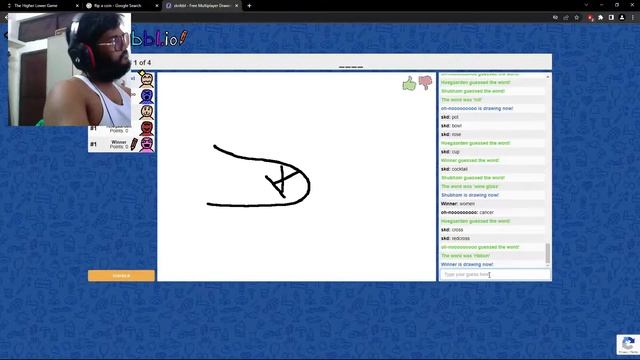This screenshot has width=640, height=360.
Task: Close the skribbl browser tab
Action: click(x=236, y=6)
